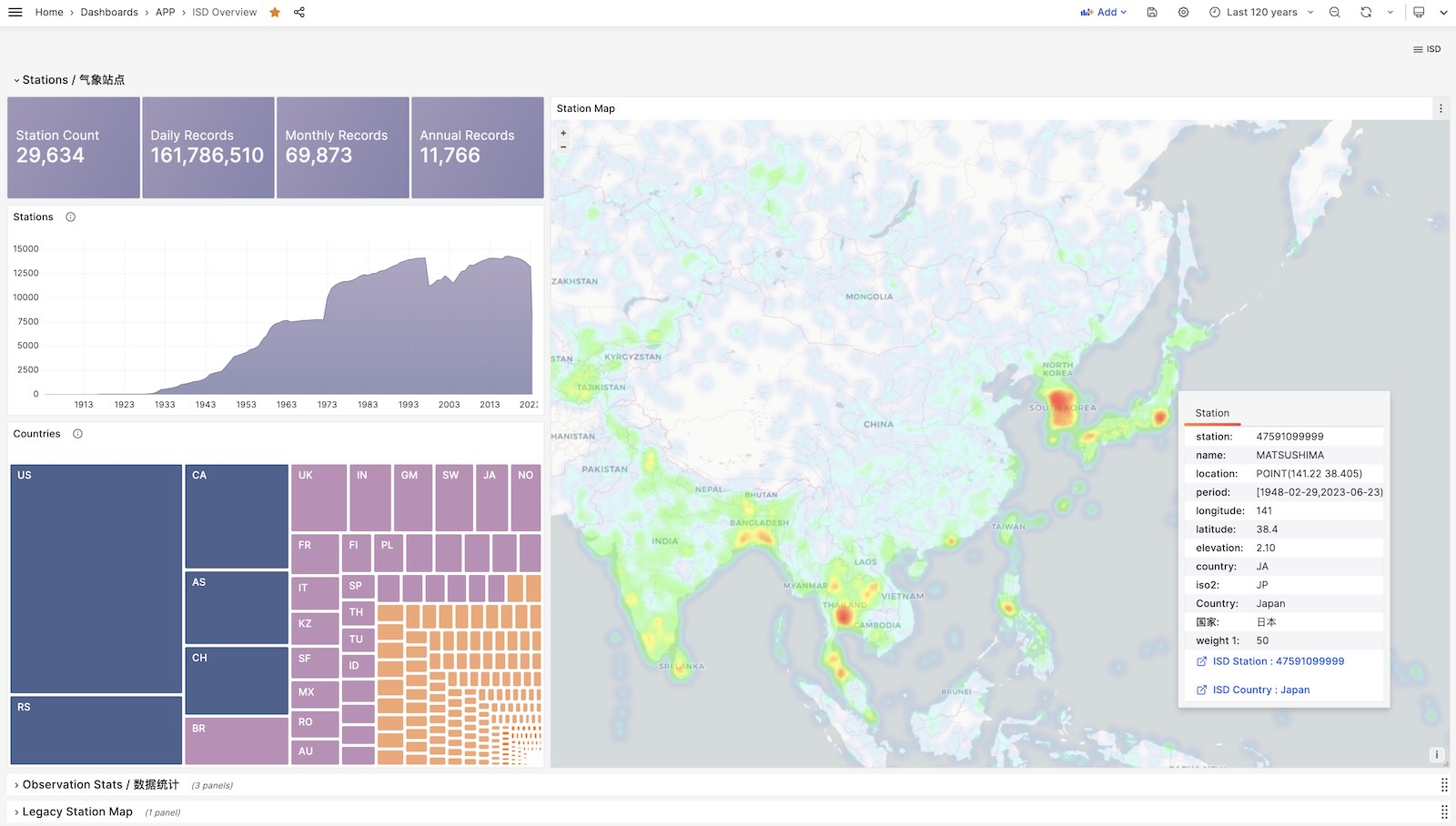1456x826 pixels.
Task: Click the kiosk mode monitor toggle
Action: tap(1419, 12)
